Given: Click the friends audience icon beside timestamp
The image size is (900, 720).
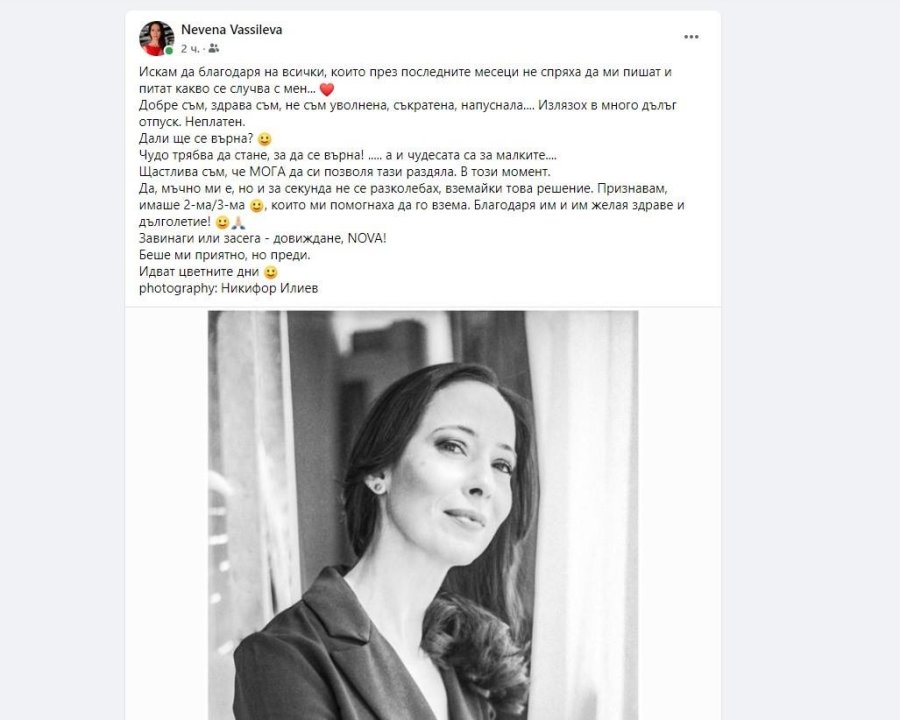Looking at the screenshot, I should (x=214, y=49).
